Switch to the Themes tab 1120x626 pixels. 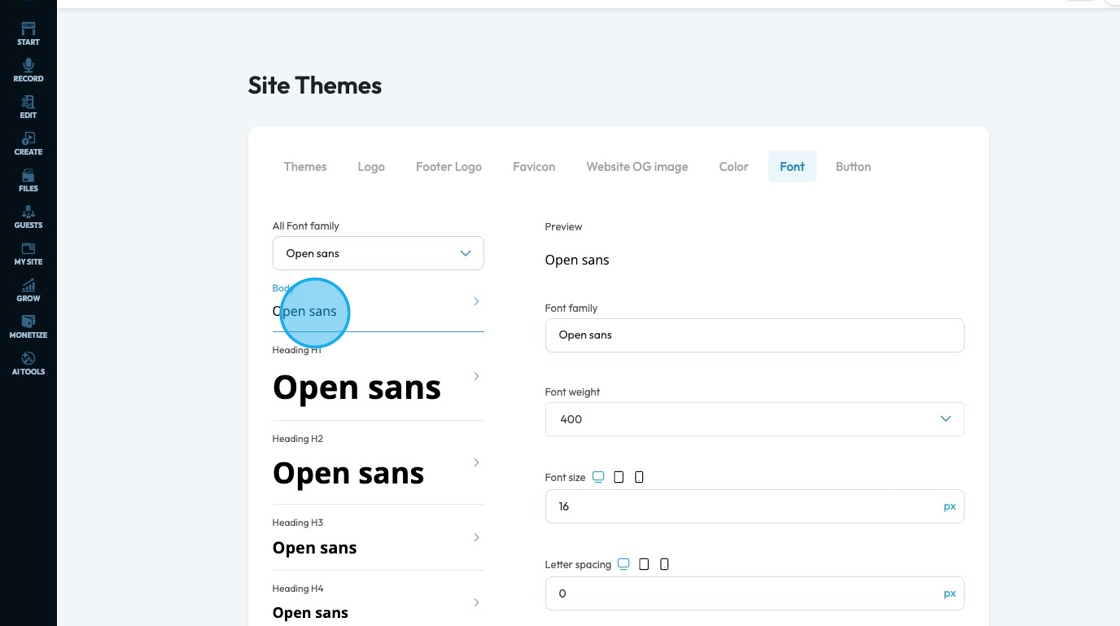[x=305, y=167]
